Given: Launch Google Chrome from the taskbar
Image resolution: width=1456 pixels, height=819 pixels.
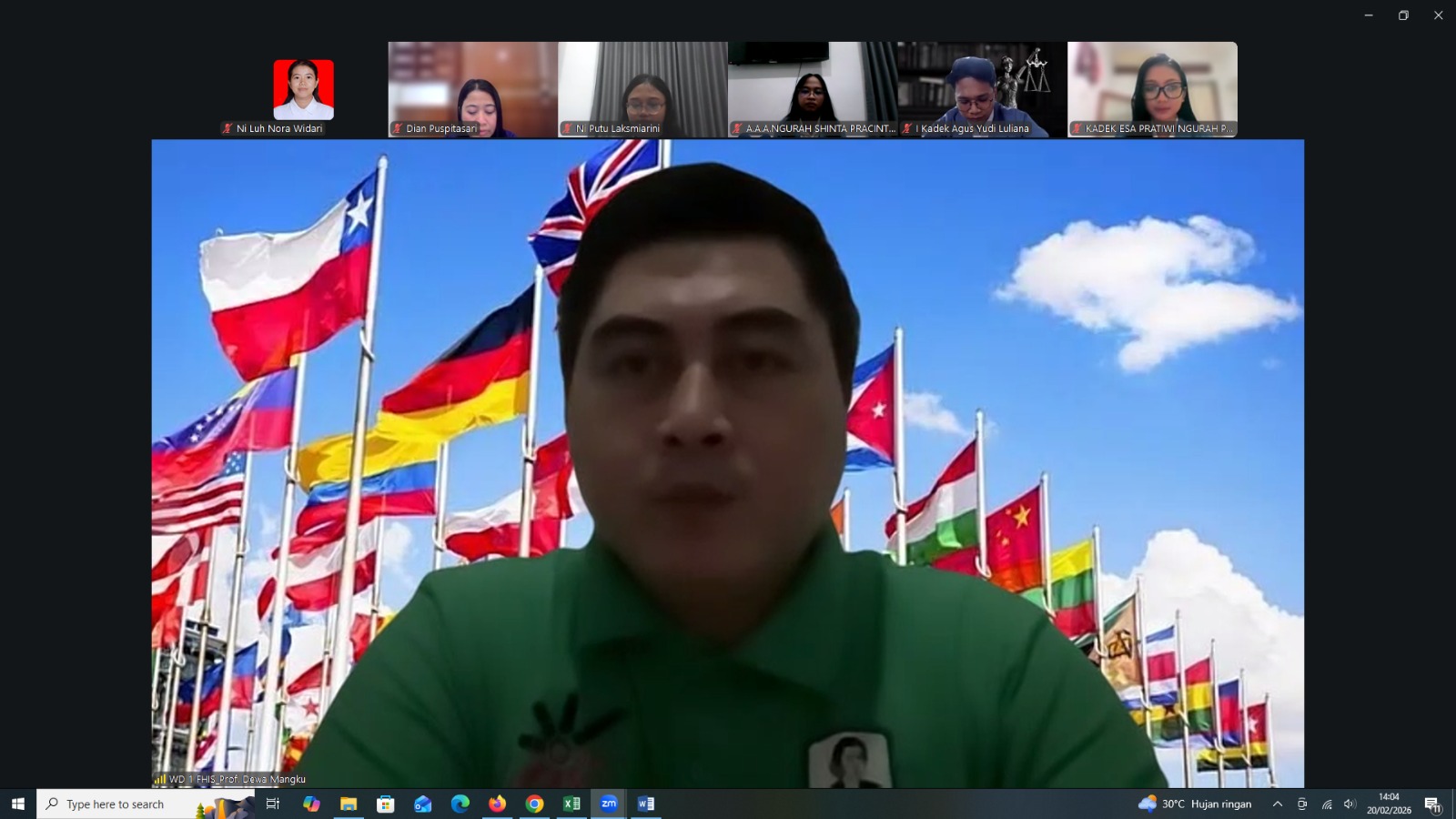Looking at the screenshot, I should [534, 804].
